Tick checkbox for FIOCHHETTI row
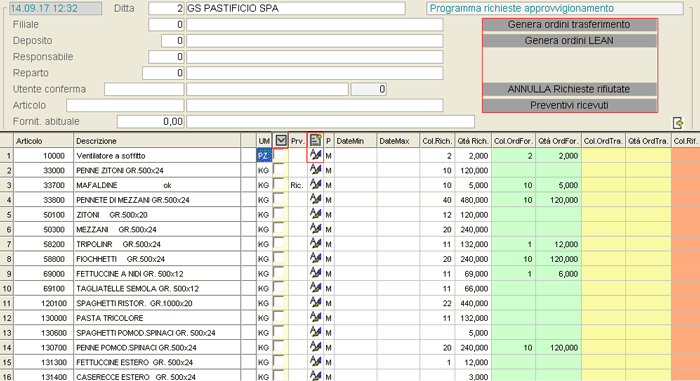 (x=279, y=258)
